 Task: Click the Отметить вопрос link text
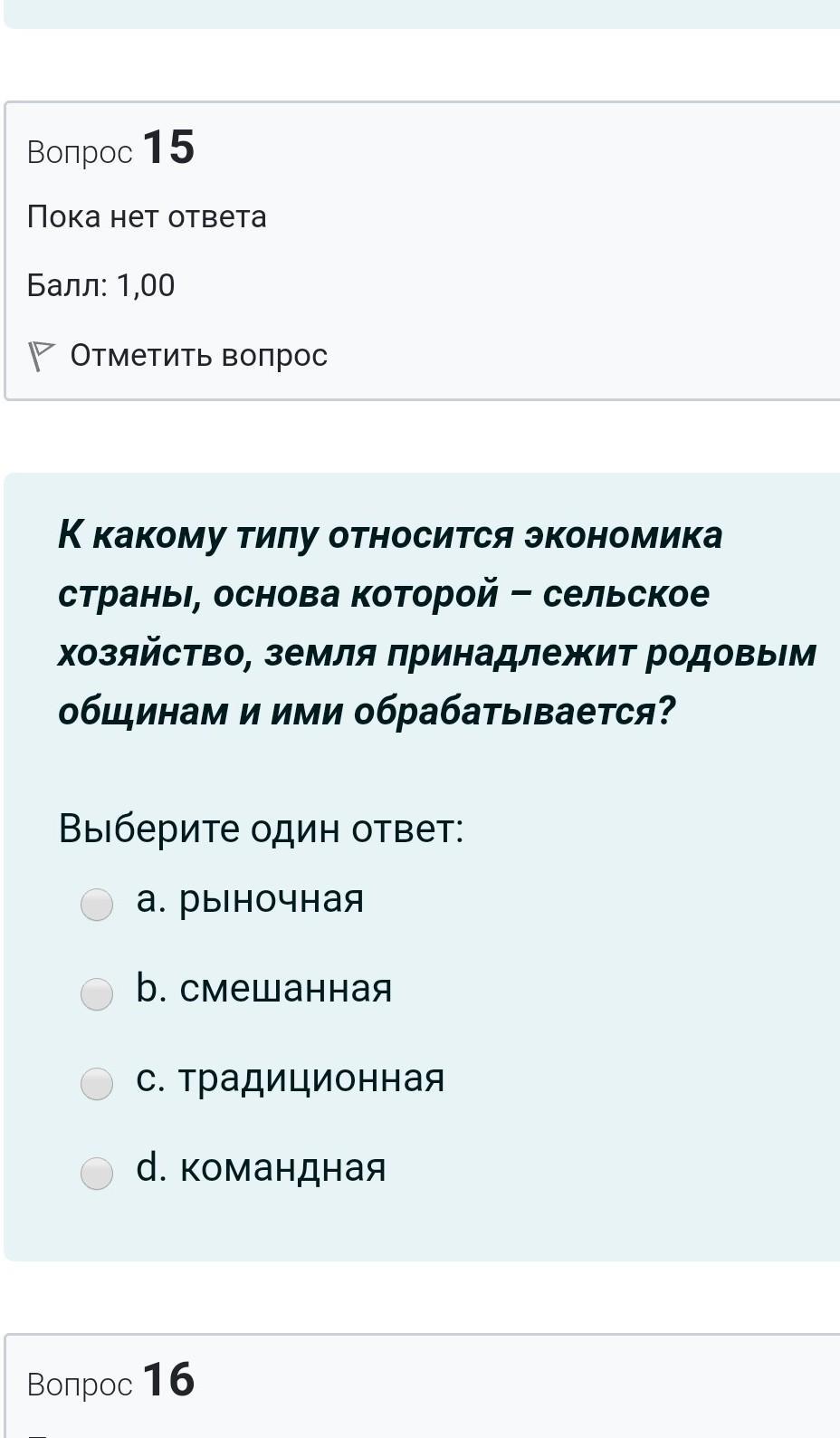[198, 355]
